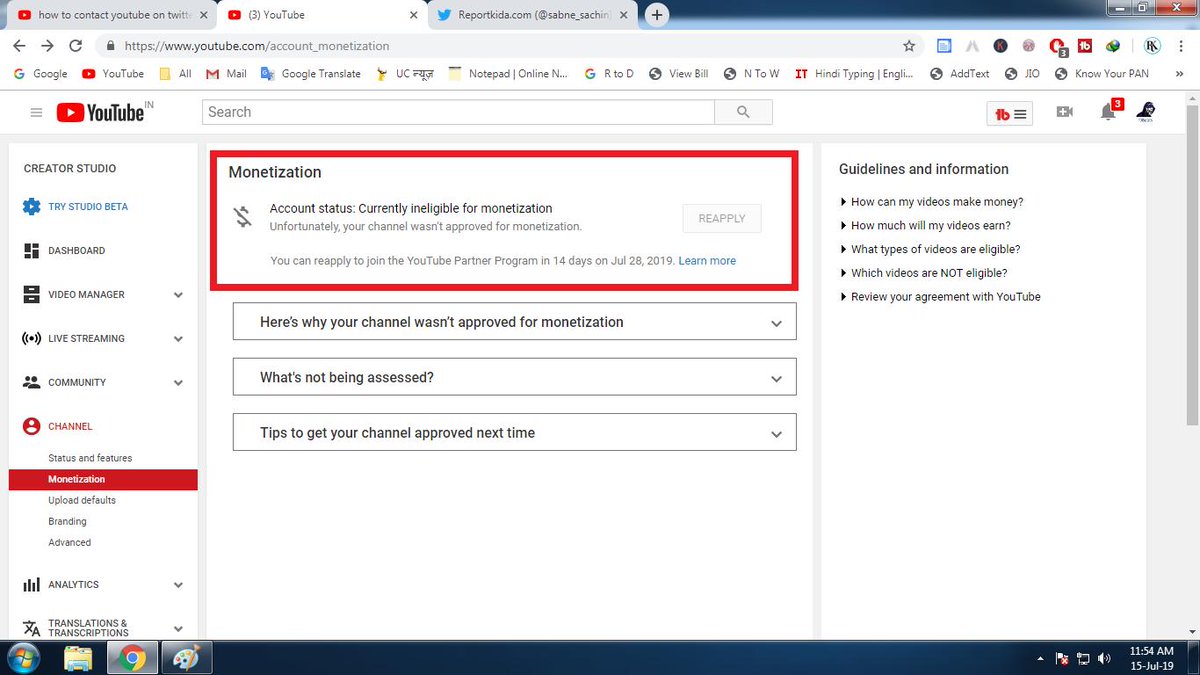The width and height of the screenshot is (1200, 675).
Task: Select Status and features
Action: pos(90,458)
